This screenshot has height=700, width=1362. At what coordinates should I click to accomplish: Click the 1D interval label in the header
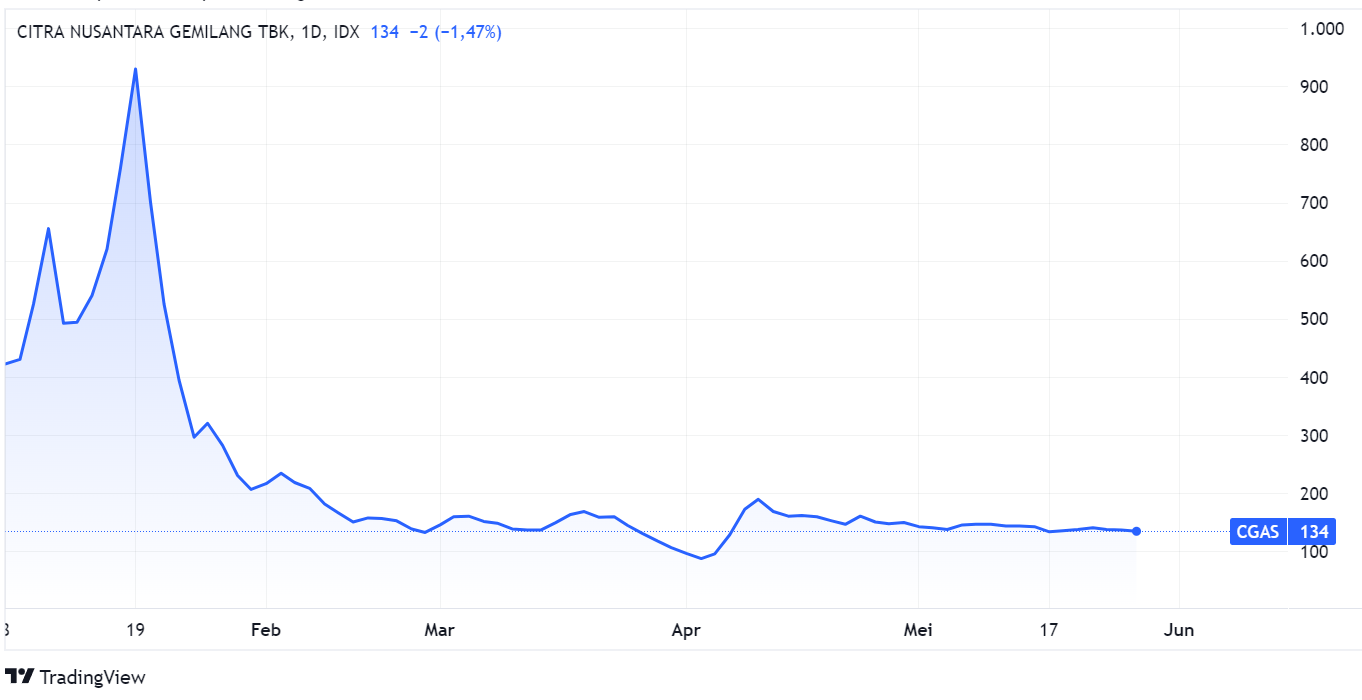pyautogui.click(x=313, y=32)
